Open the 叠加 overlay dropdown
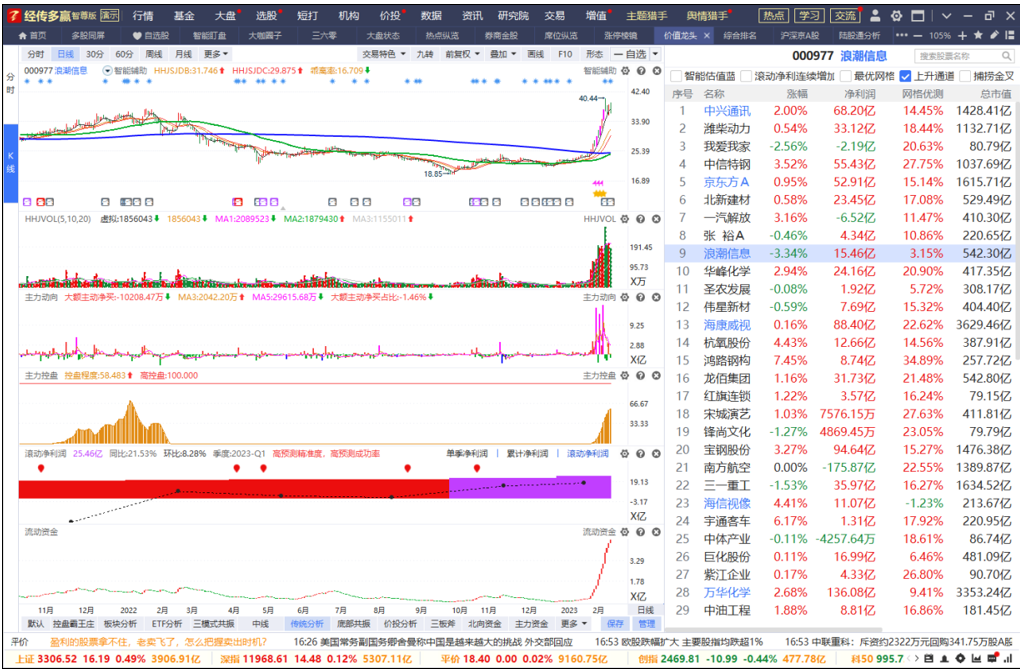 pyautogui.click(x=503, y=55)
